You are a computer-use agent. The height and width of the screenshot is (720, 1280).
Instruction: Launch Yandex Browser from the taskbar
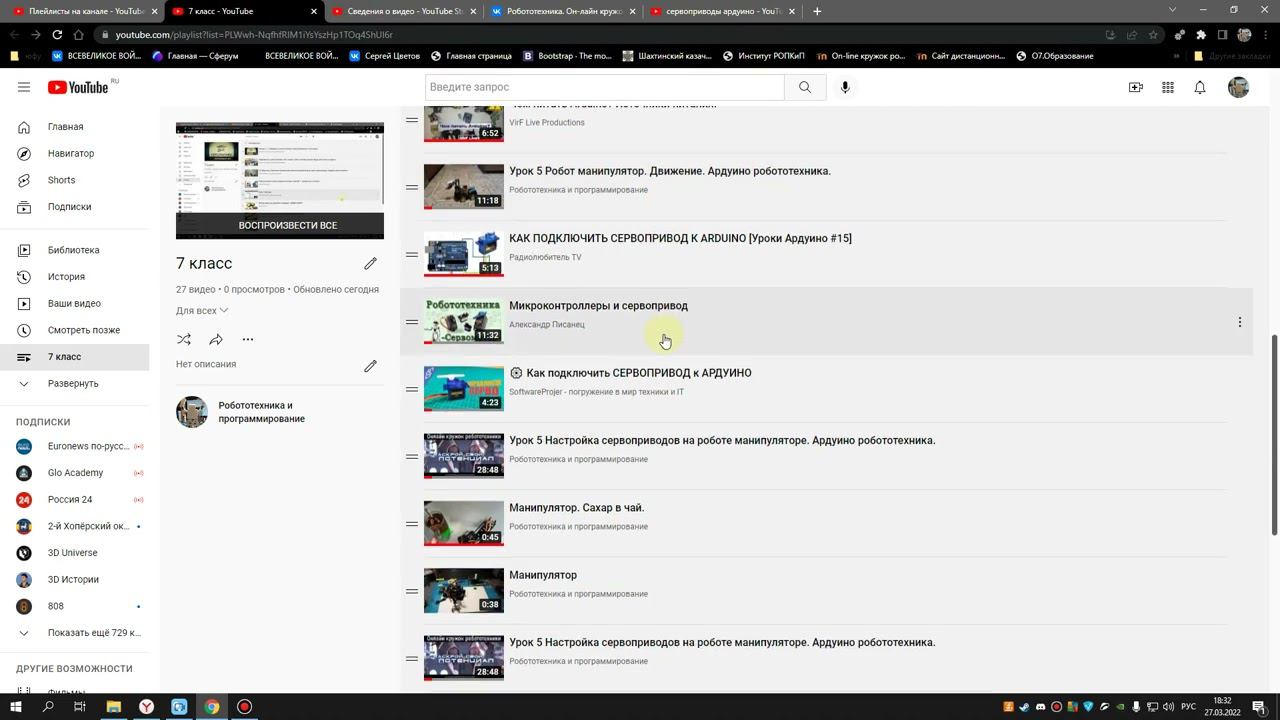(x=146, y=707)
